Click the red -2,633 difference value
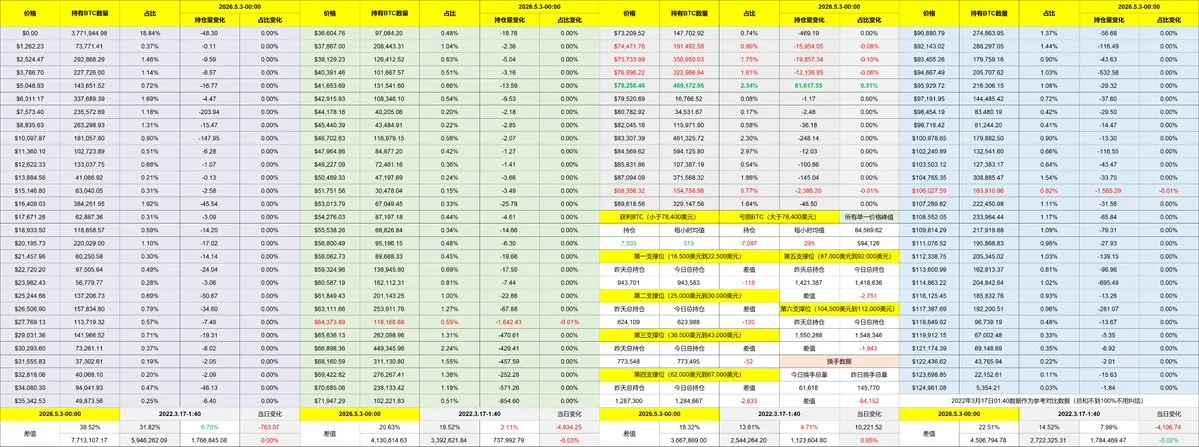 (x=749, y=399)
